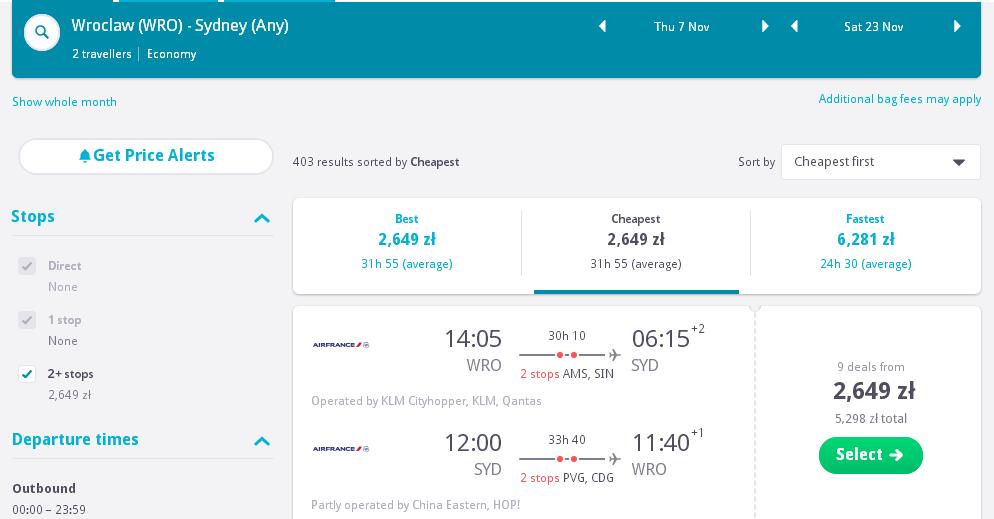994x519 pixels.
Task: Go to previous day for Thu 7 Nov
Action: point(603,26)
